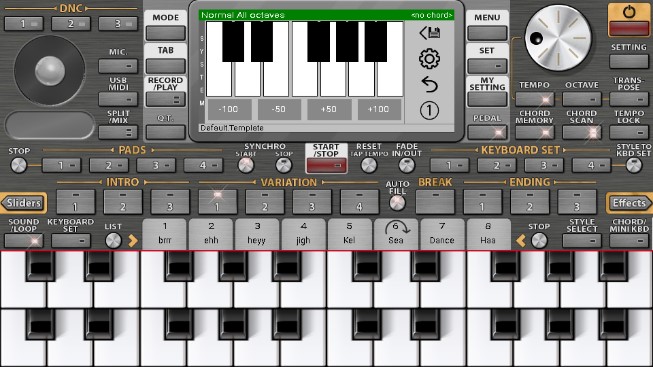653x367 pixels.
Task: Select the TAB button
Action: point(165,66)
